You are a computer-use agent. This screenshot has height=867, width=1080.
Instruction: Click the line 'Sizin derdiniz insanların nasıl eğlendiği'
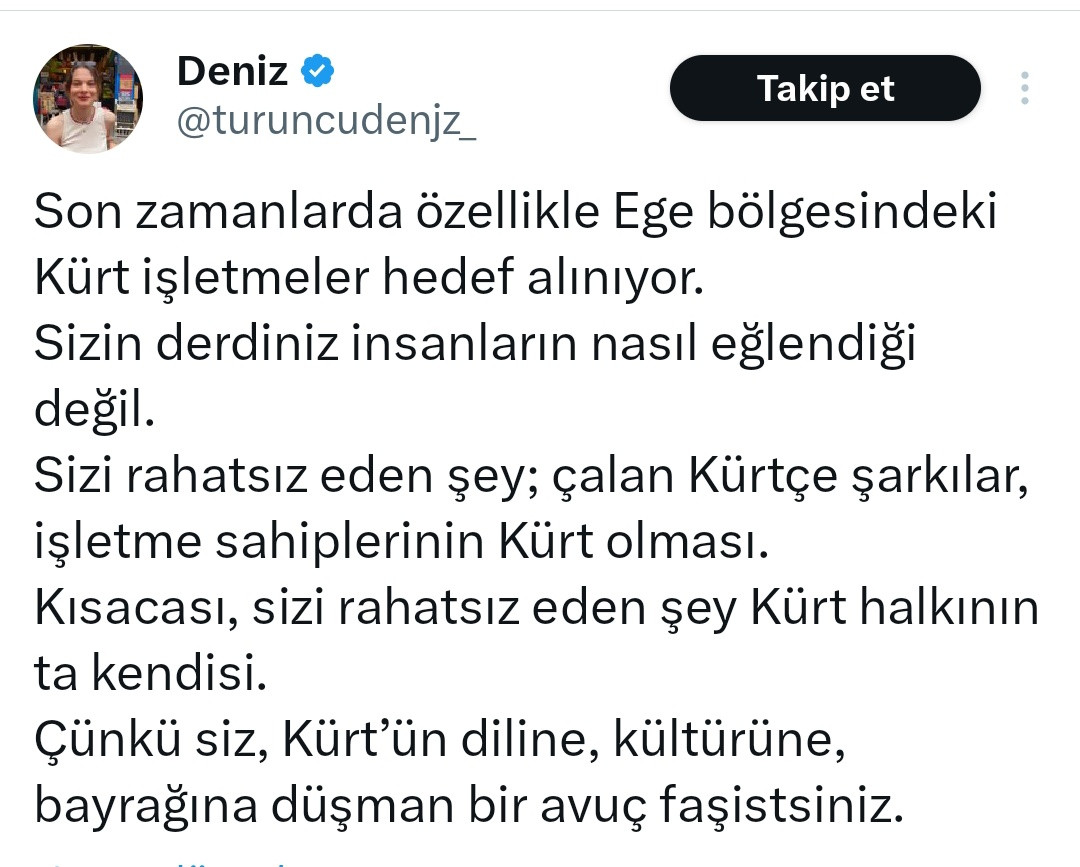(475, 344)
